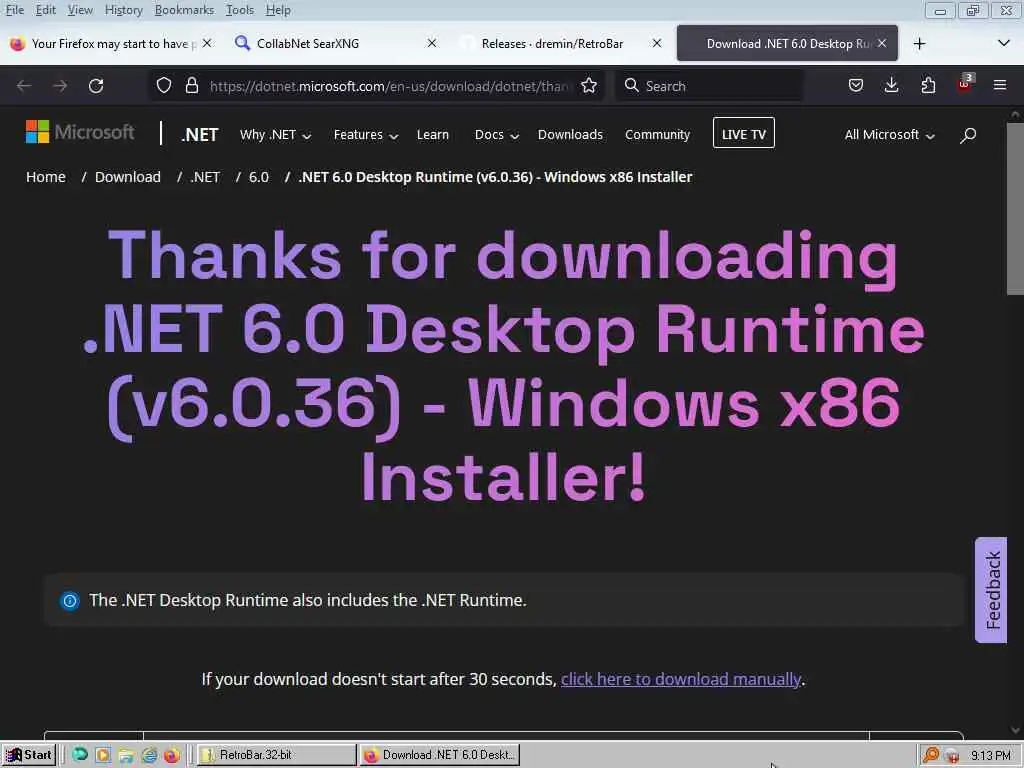This screenshot has height=768, width=1024.
Task: Open Save to Pocket icon
Action: (856, 86)
